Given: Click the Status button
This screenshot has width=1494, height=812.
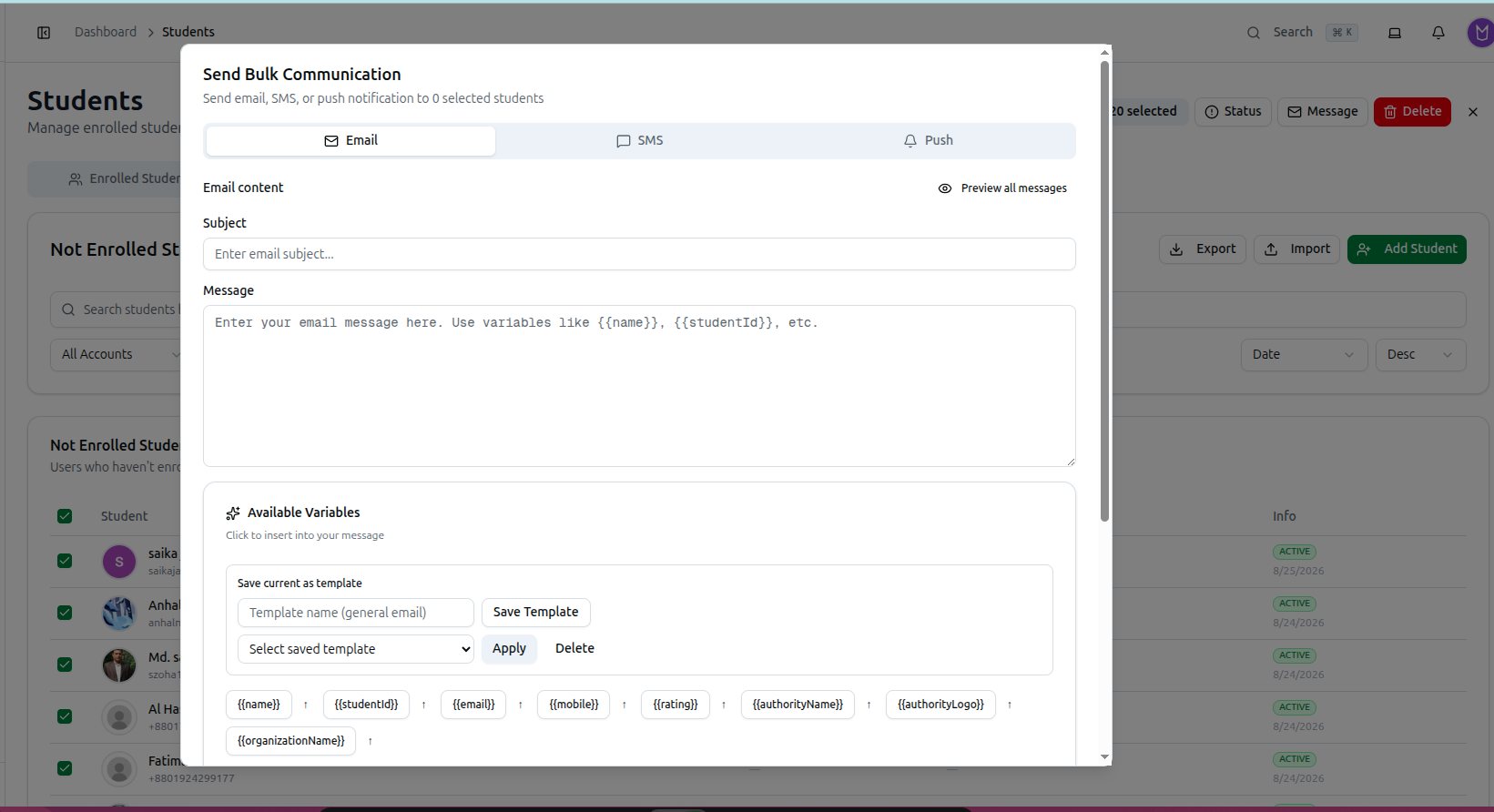Looking at the screenshot, I should pyautogui.click(x=1233, y=112).
